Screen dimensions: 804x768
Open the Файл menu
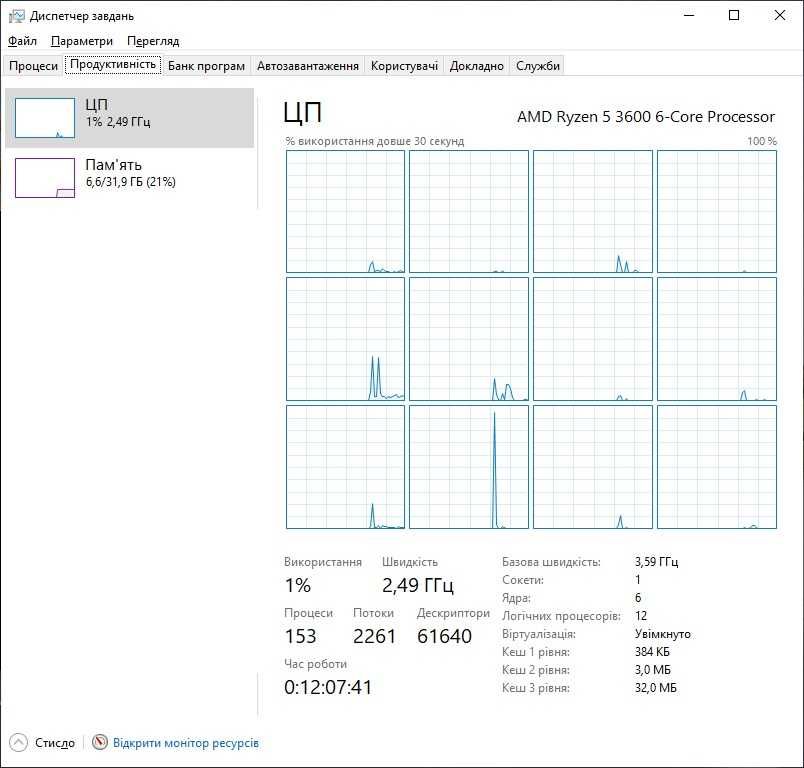pos(23,41)
